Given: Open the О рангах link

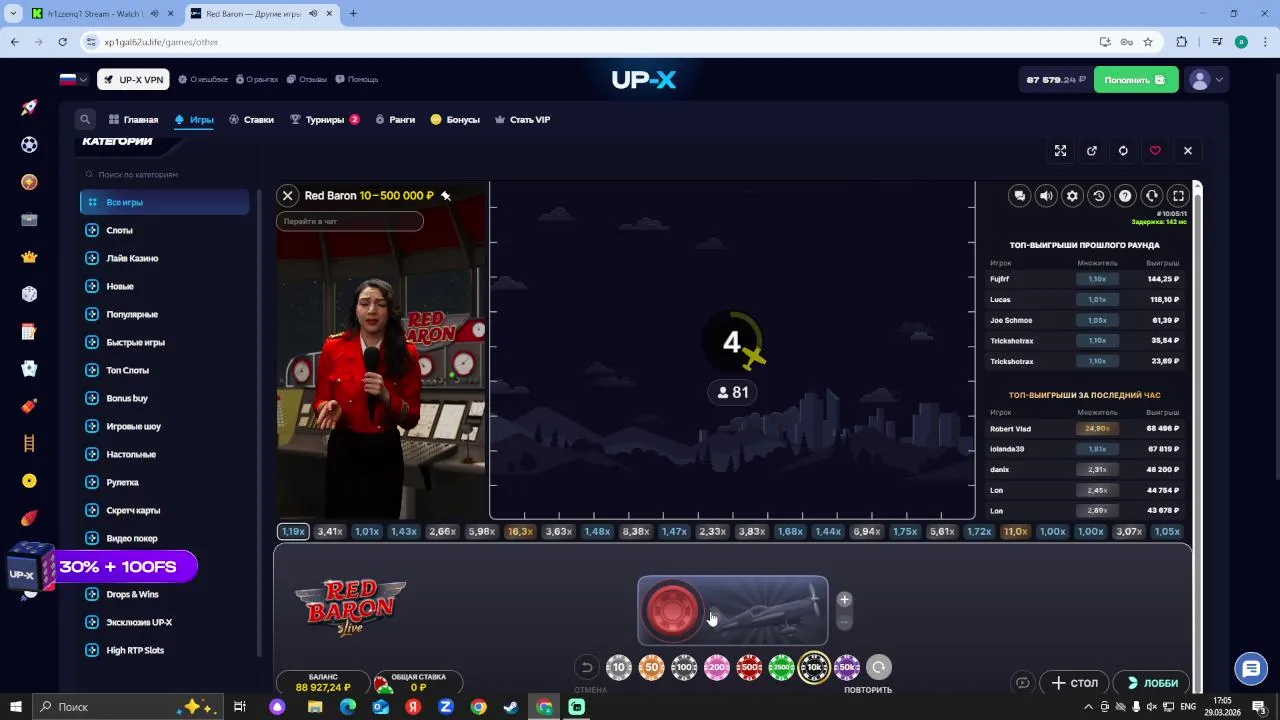Looking at the screenshot, I should click(x=256, y=80).
